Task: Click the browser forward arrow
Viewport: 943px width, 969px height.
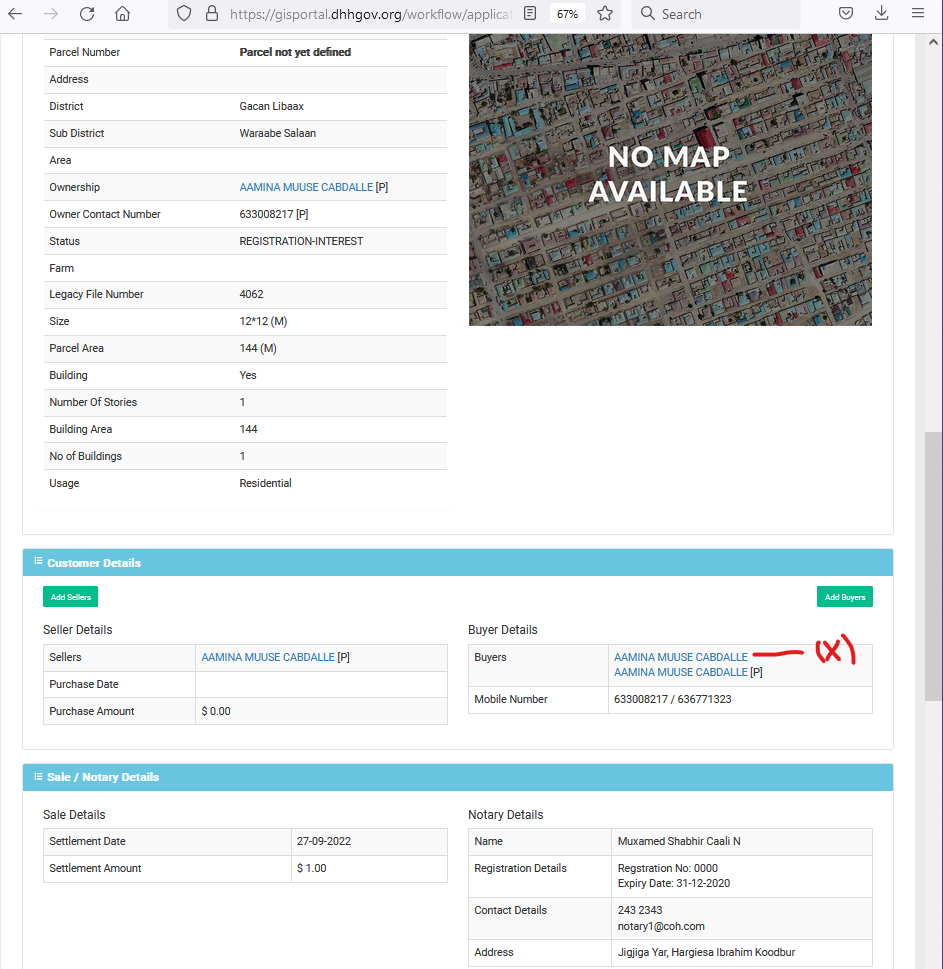Action: 51,14
